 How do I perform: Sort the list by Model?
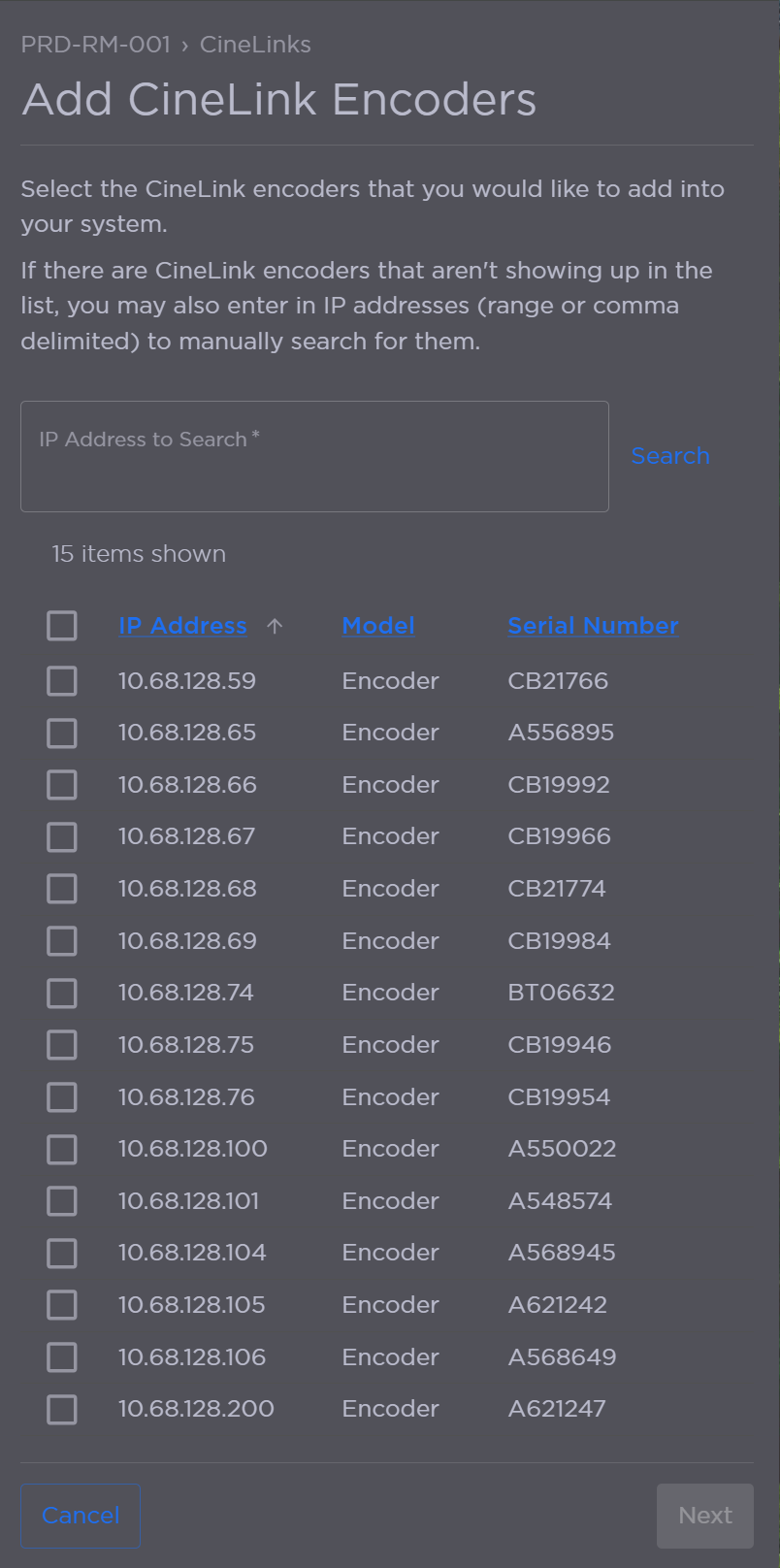tap(377, 626)
